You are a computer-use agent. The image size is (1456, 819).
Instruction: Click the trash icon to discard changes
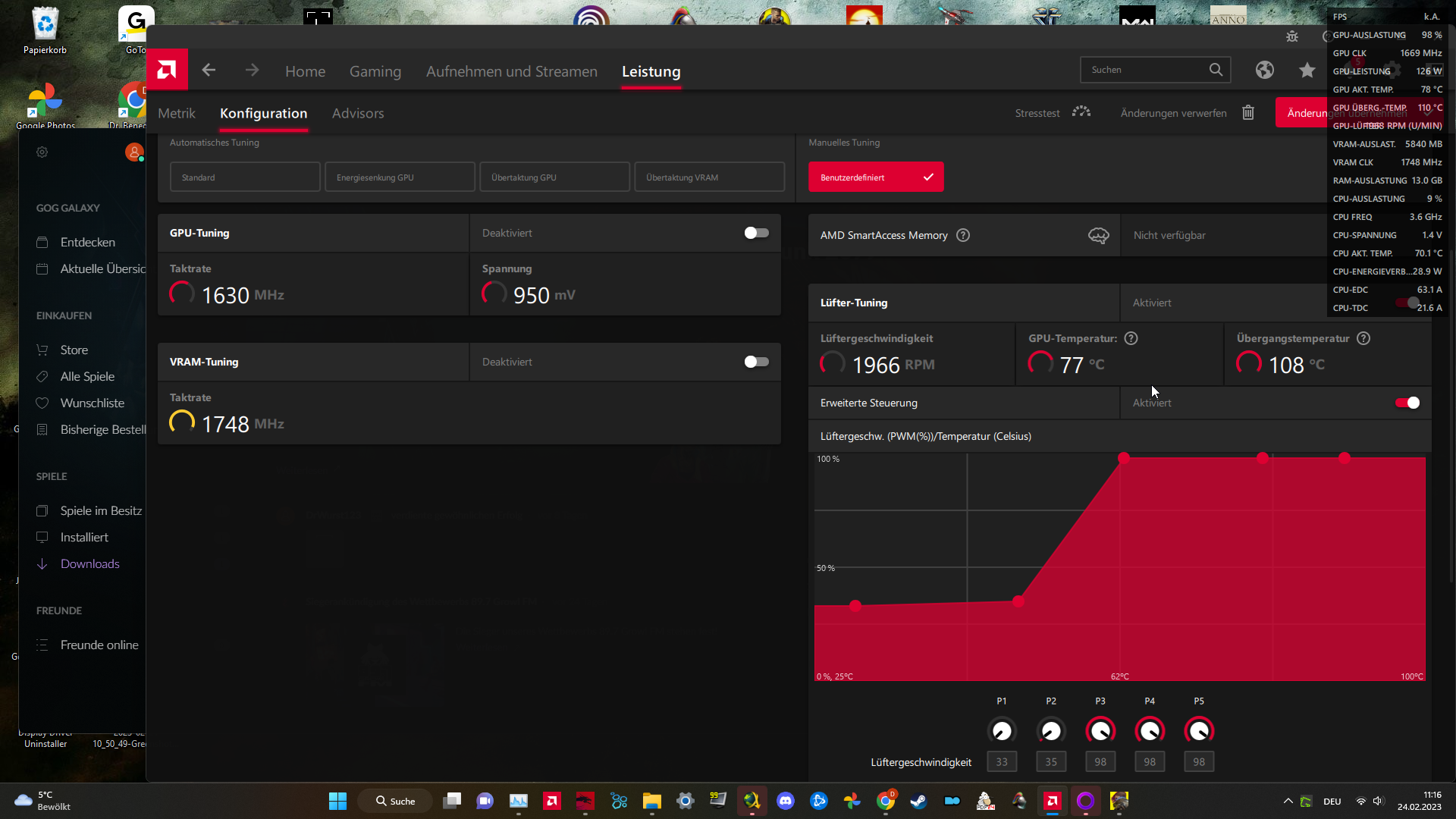pos(1248,113)
